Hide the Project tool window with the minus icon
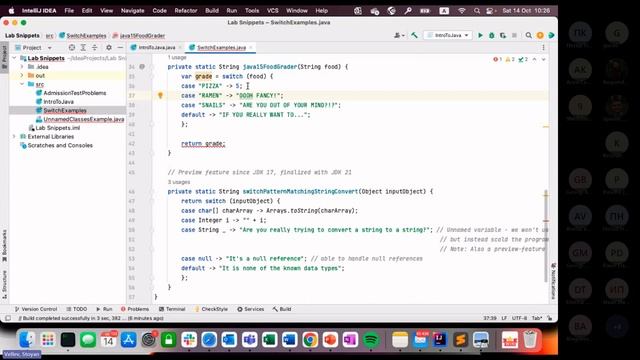This screenshot has height=360, width=640. coord(120,48)
